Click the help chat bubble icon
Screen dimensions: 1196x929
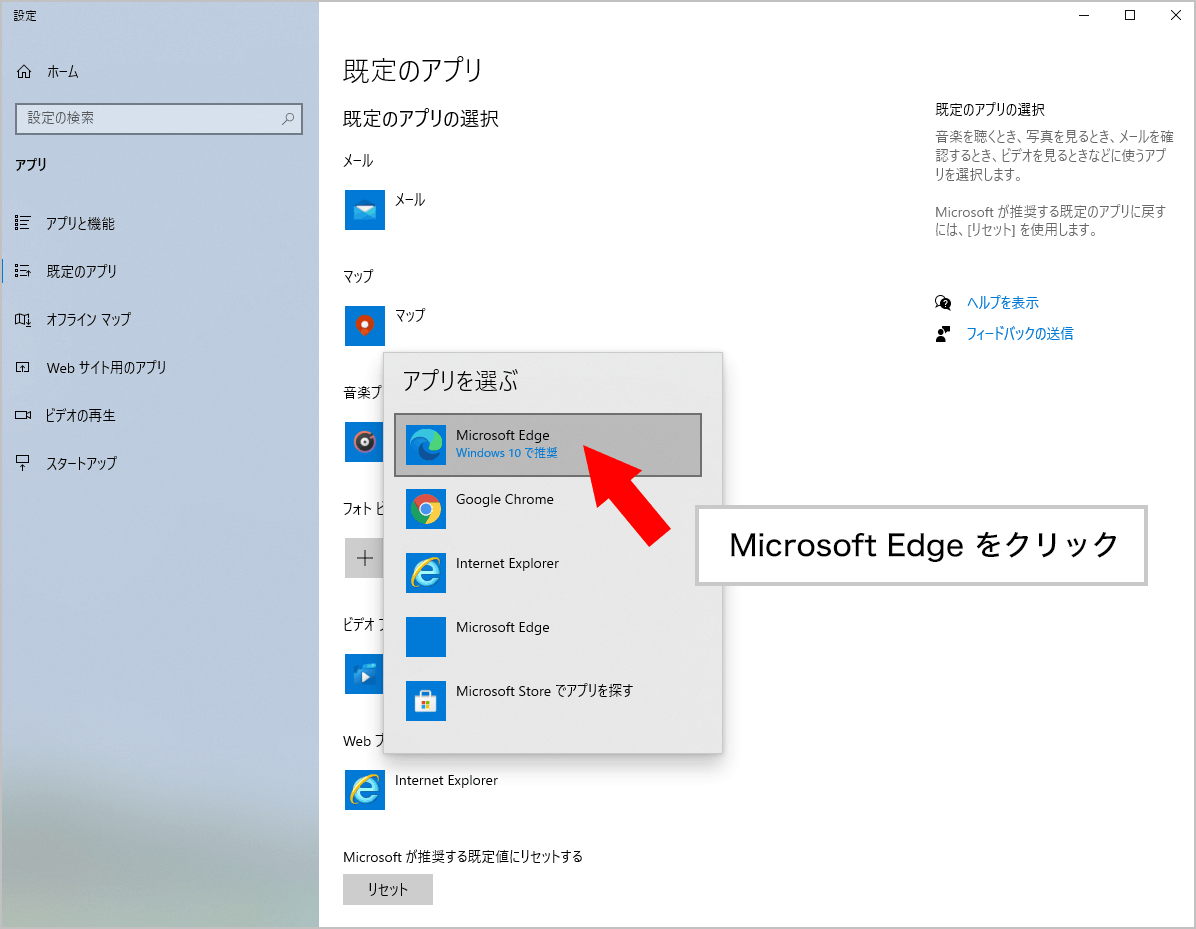(944, 303)
